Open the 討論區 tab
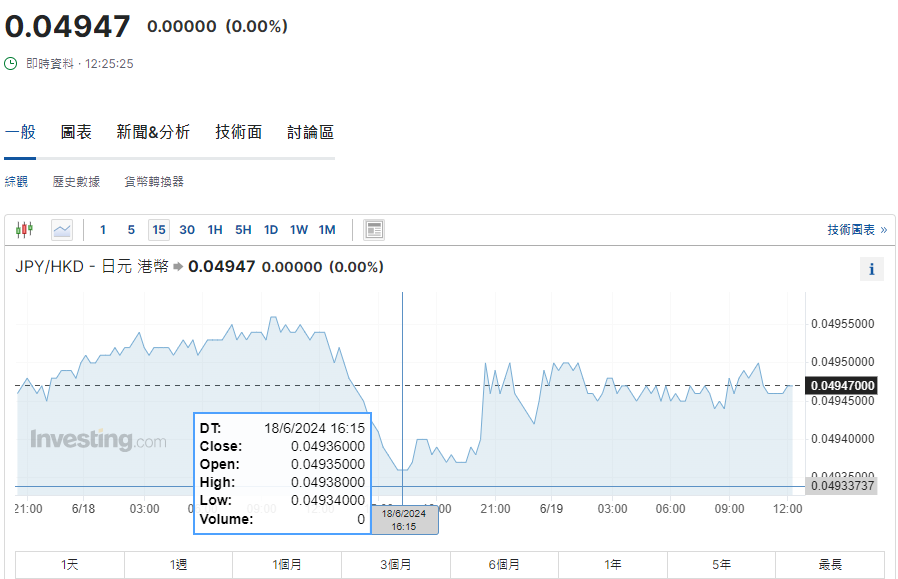Image resolution: width=898 pixels, height=579 pixels. [x=310, y=132]
